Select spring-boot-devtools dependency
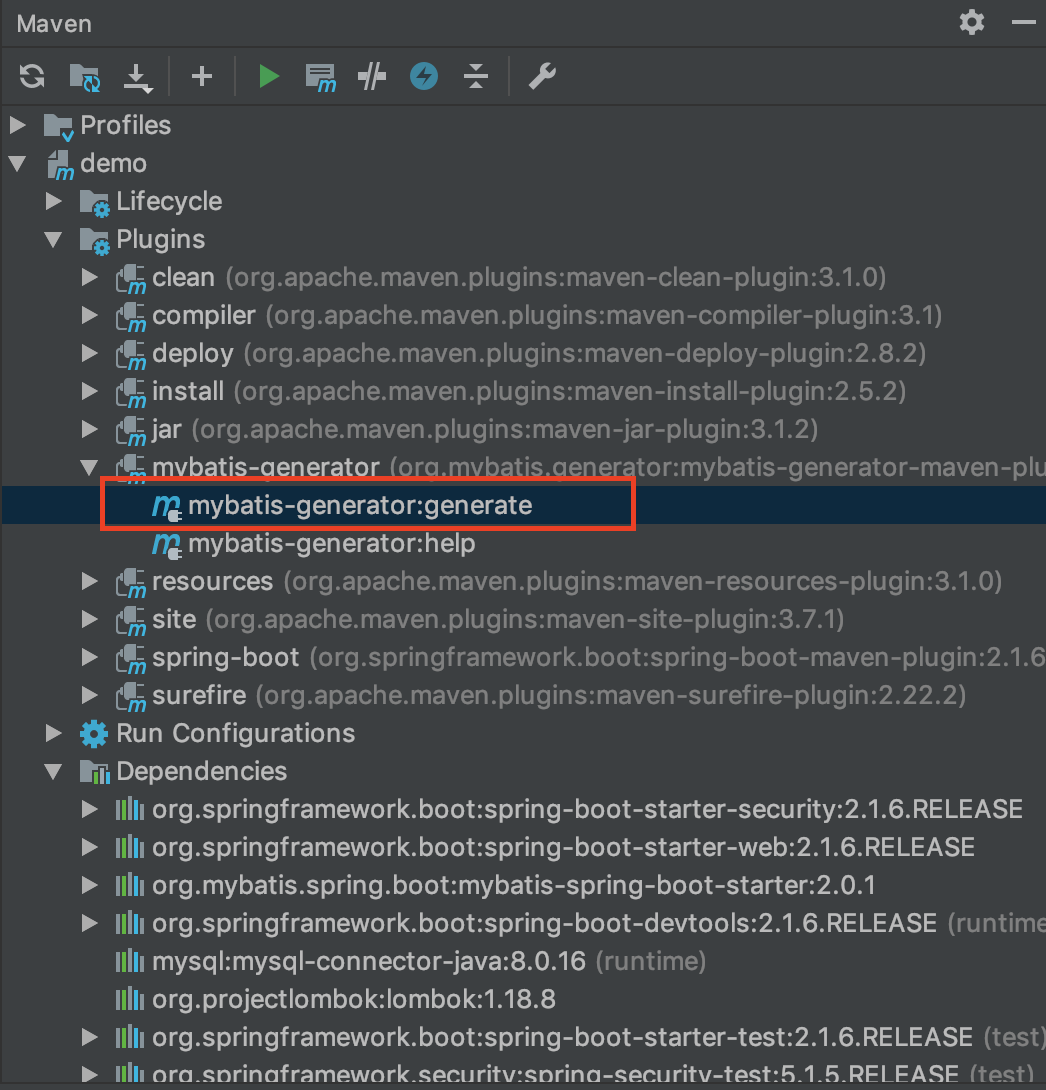 tap(544, 923)
